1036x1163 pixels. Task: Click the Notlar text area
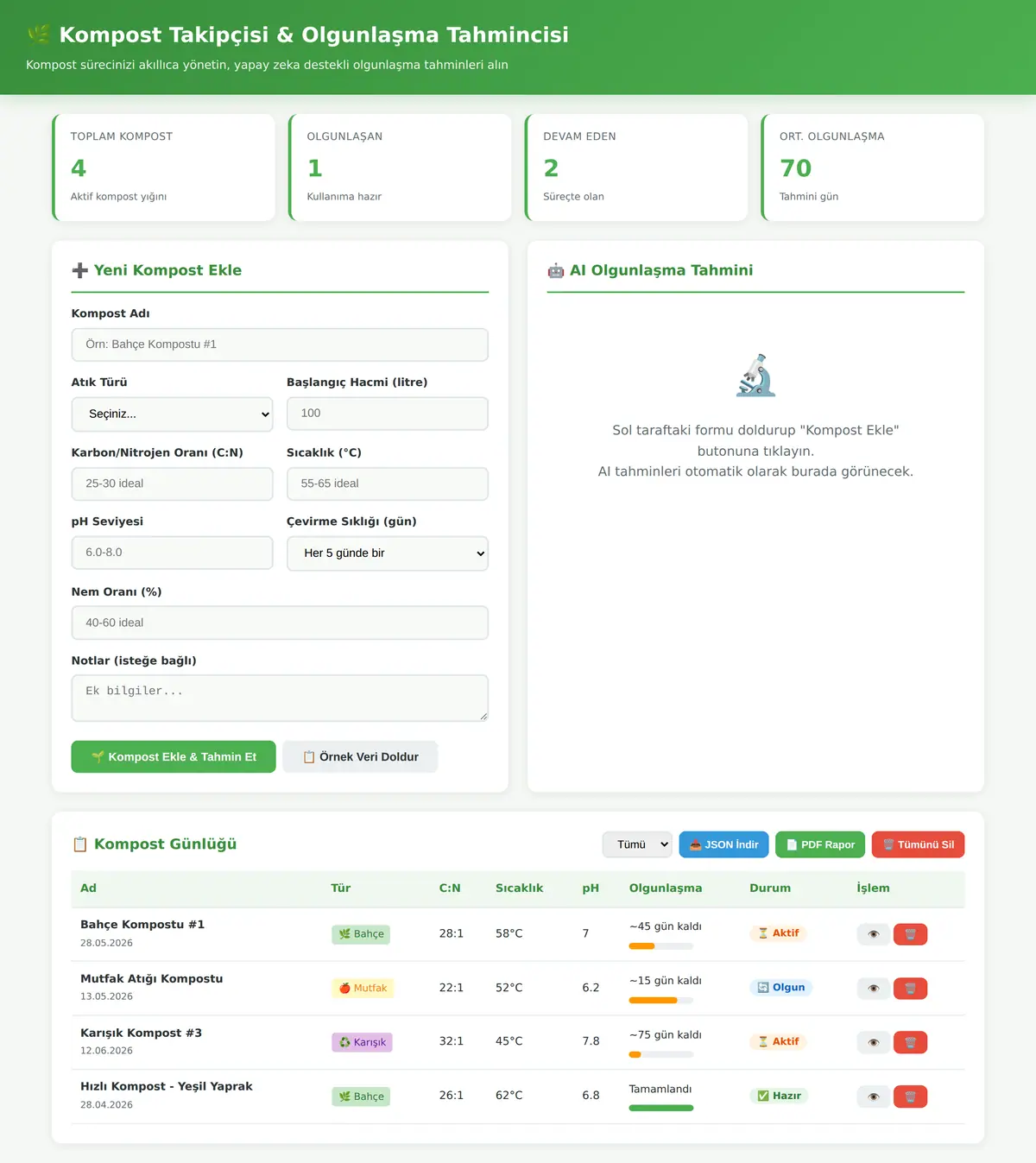280,698
